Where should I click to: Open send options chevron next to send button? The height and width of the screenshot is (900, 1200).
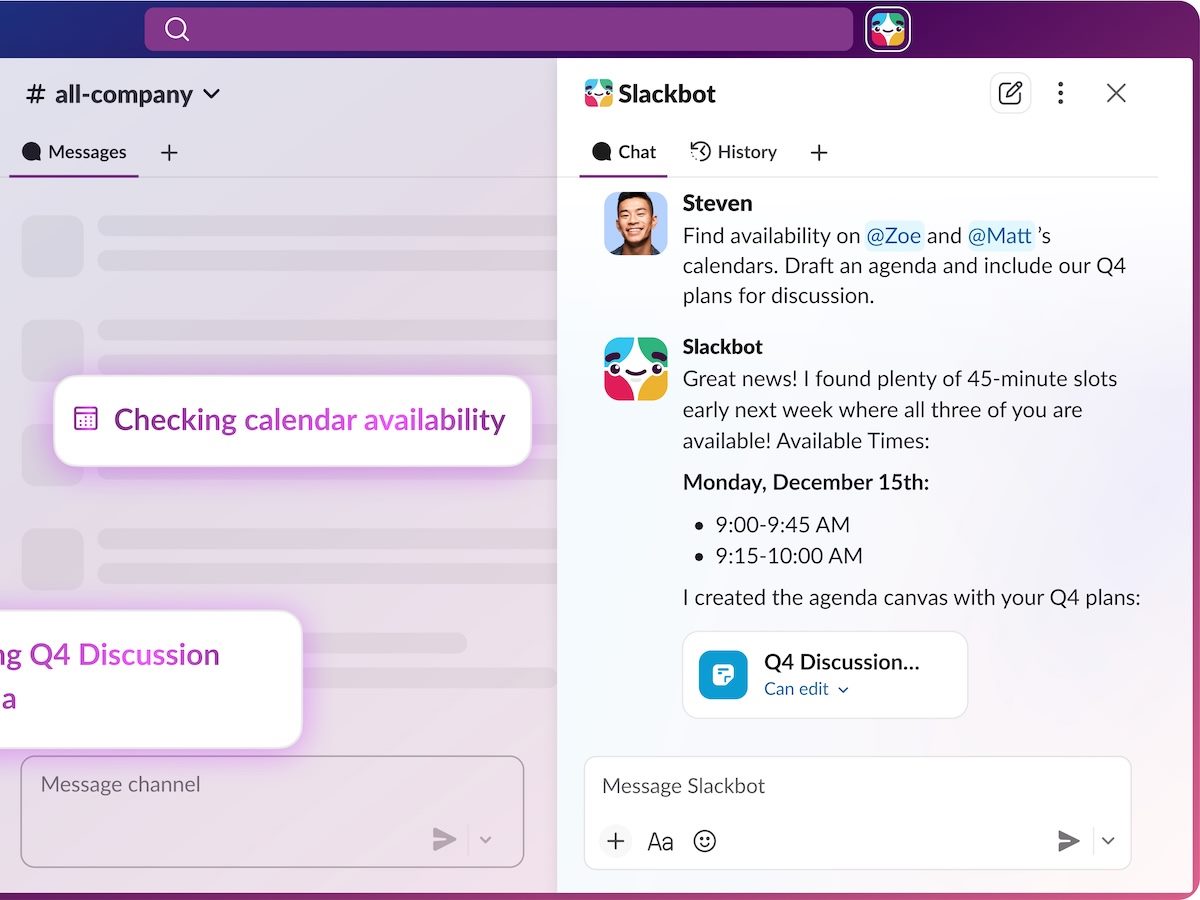tap(1107, 841)
